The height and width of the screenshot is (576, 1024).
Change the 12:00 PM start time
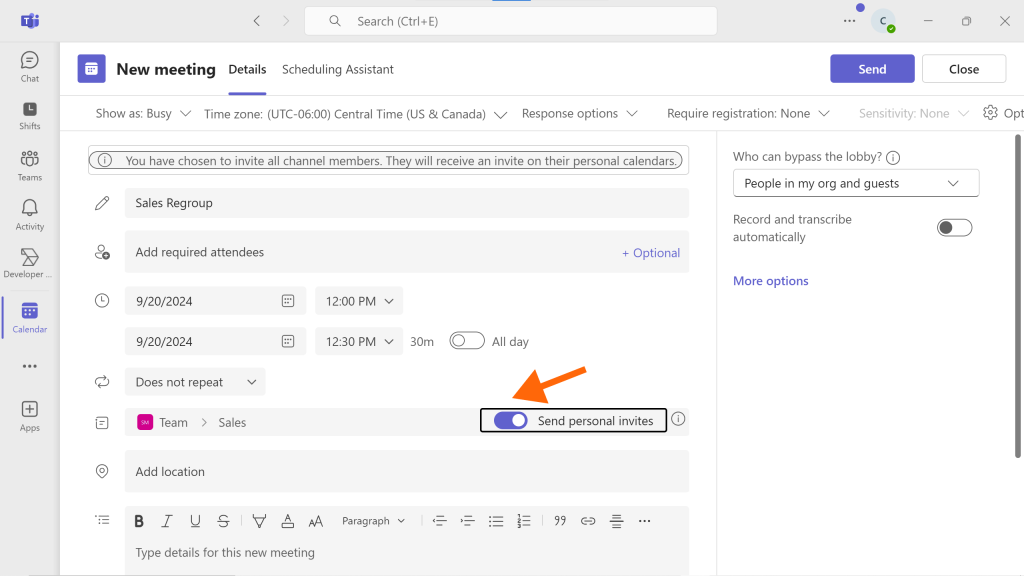[x=359, y=301]
